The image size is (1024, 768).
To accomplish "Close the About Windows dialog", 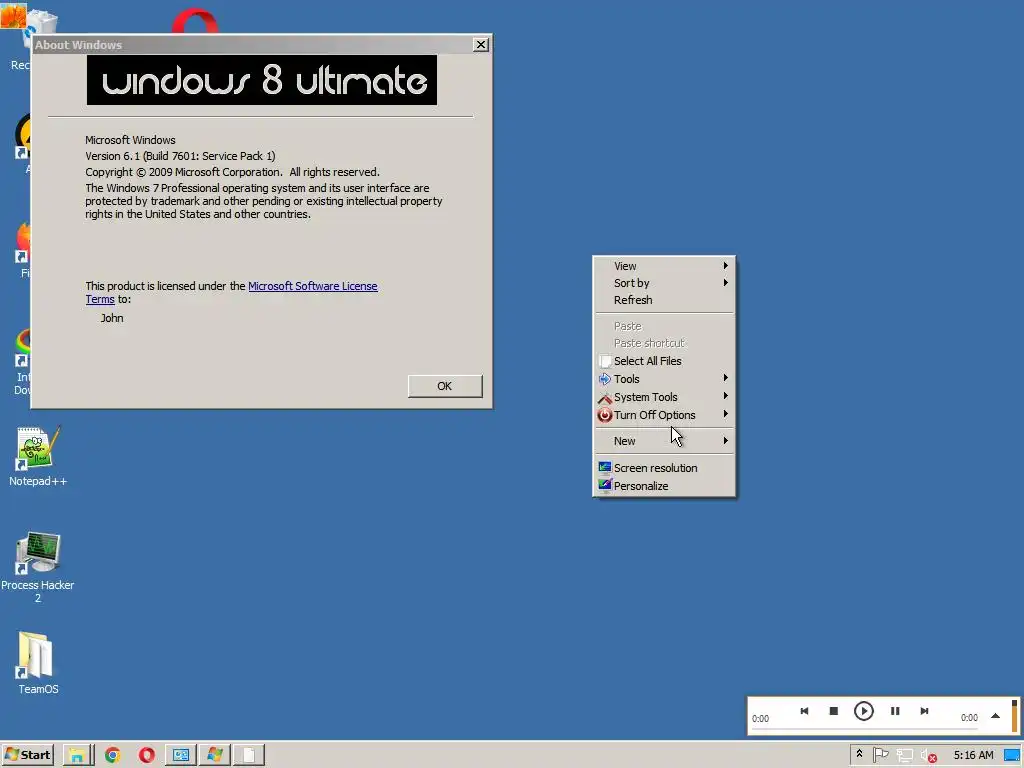I will click(x=481, y=44).
